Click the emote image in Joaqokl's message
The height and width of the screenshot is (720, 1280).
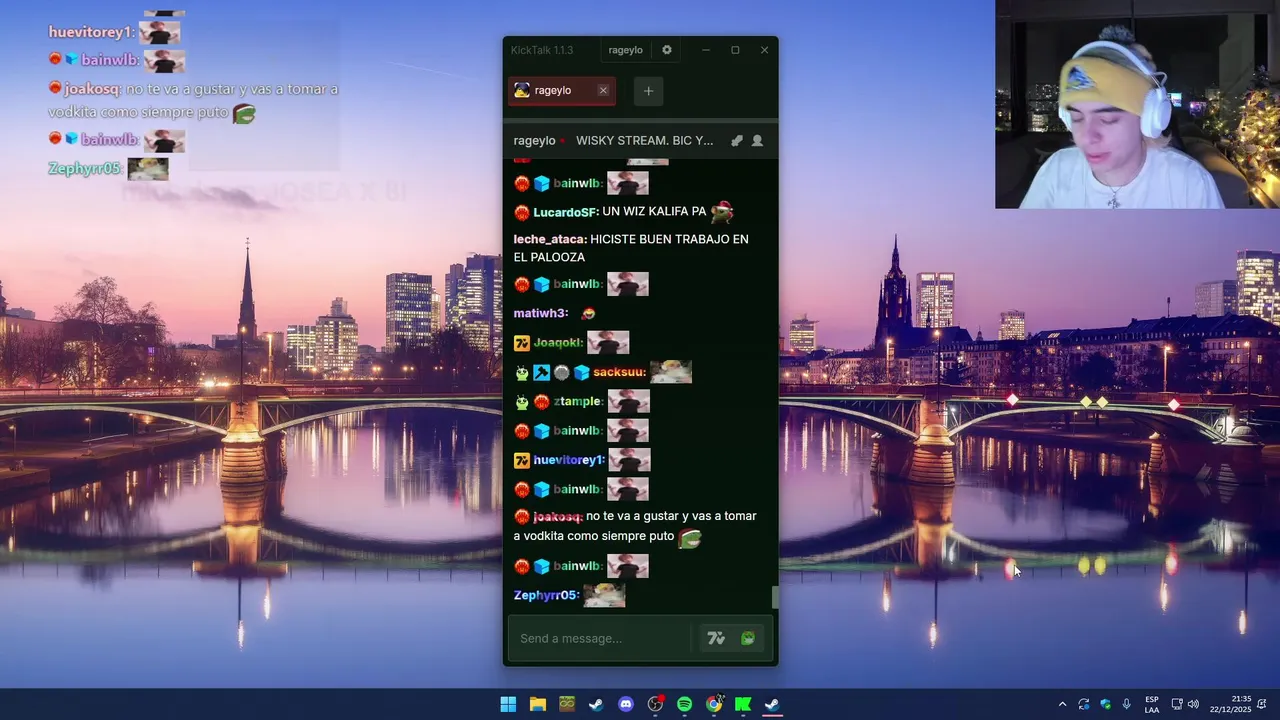tap(608, 342)
